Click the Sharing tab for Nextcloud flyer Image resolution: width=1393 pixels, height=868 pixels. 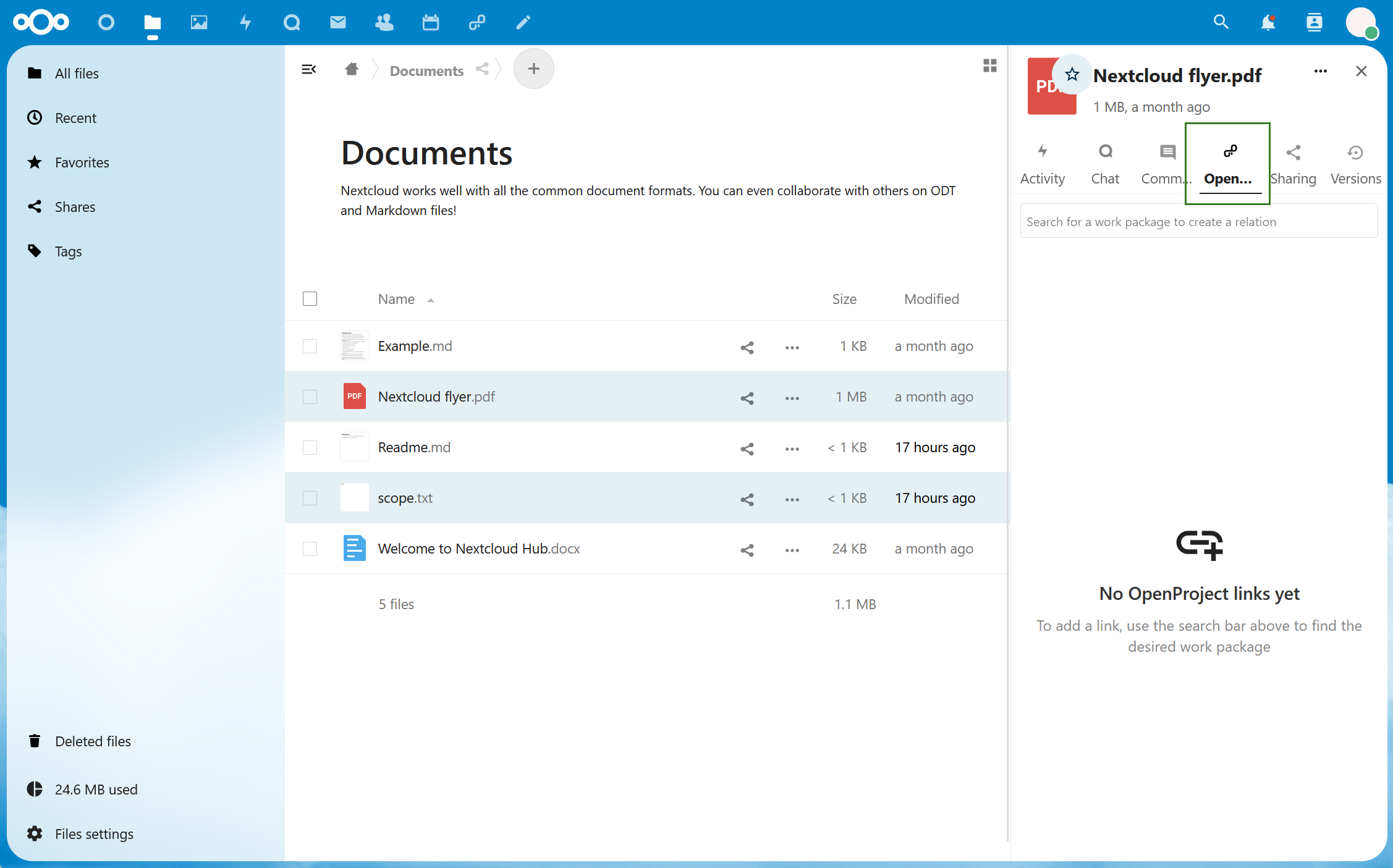pos(1293,162)
